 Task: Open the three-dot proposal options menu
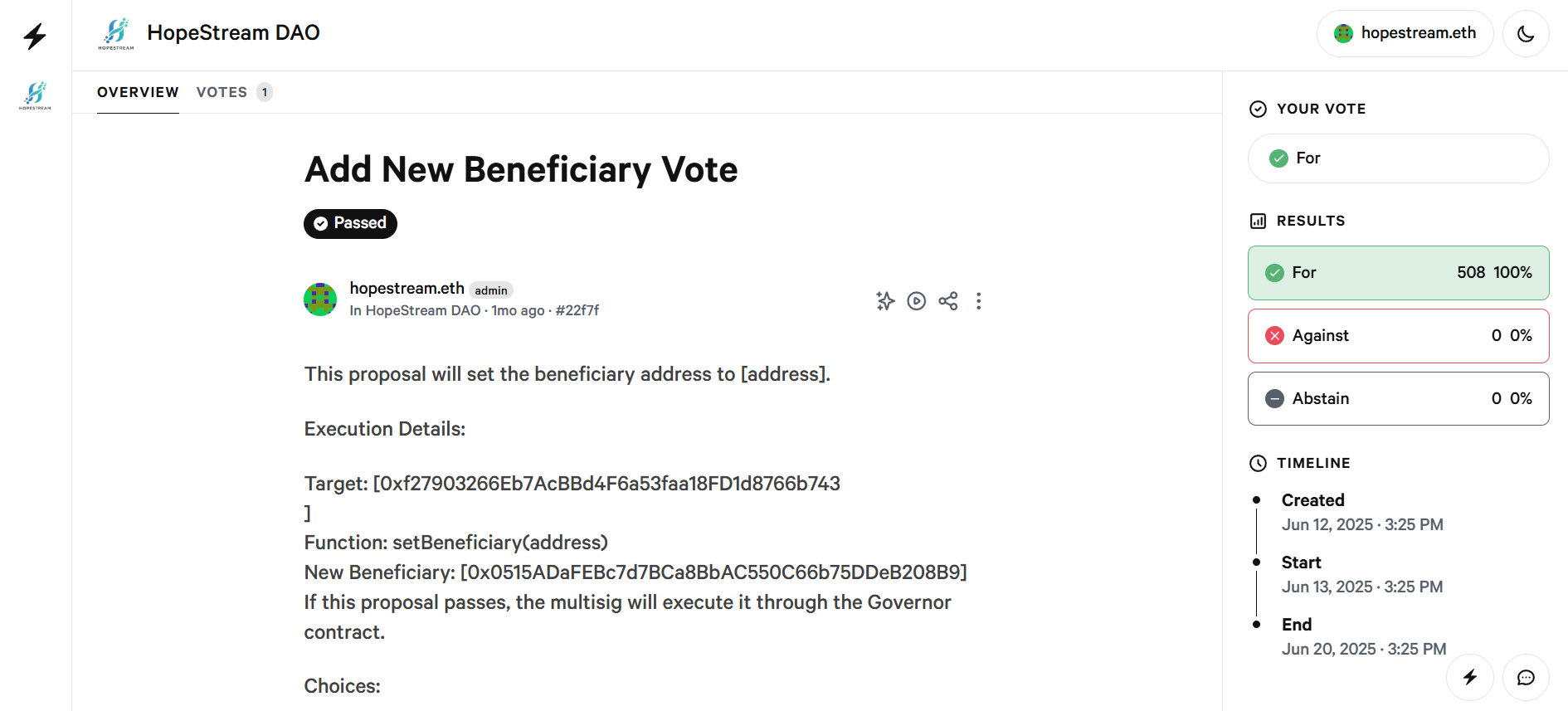(x=979, y=301)
